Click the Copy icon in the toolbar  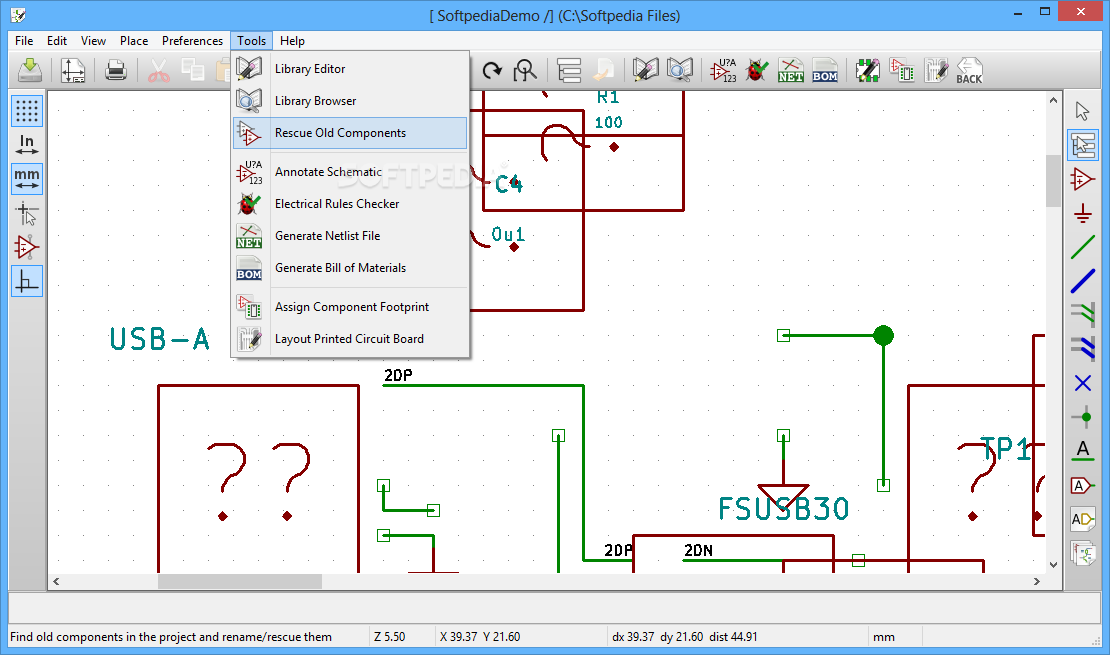tap(193, 70)
